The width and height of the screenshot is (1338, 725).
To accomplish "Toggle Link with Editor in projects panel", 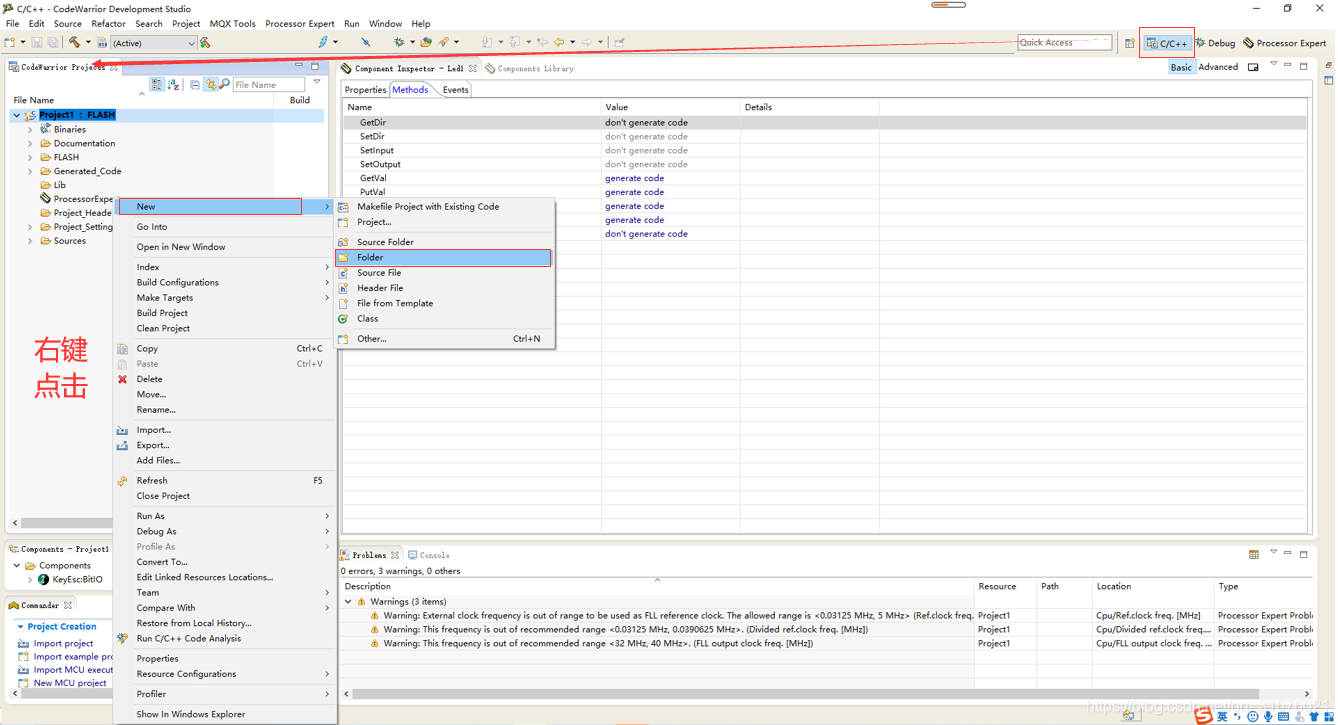I will tap(210, 85).
